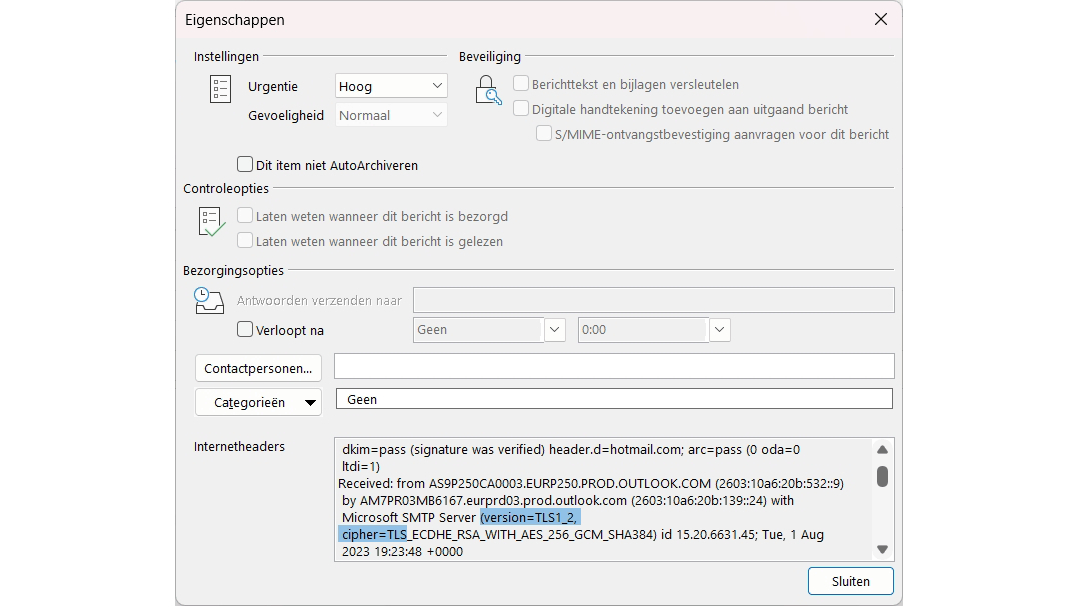Image resolution: width=1077 pixels, height=606 pixels.
Task: Click the contacts text field
Action: pos(613,367)
